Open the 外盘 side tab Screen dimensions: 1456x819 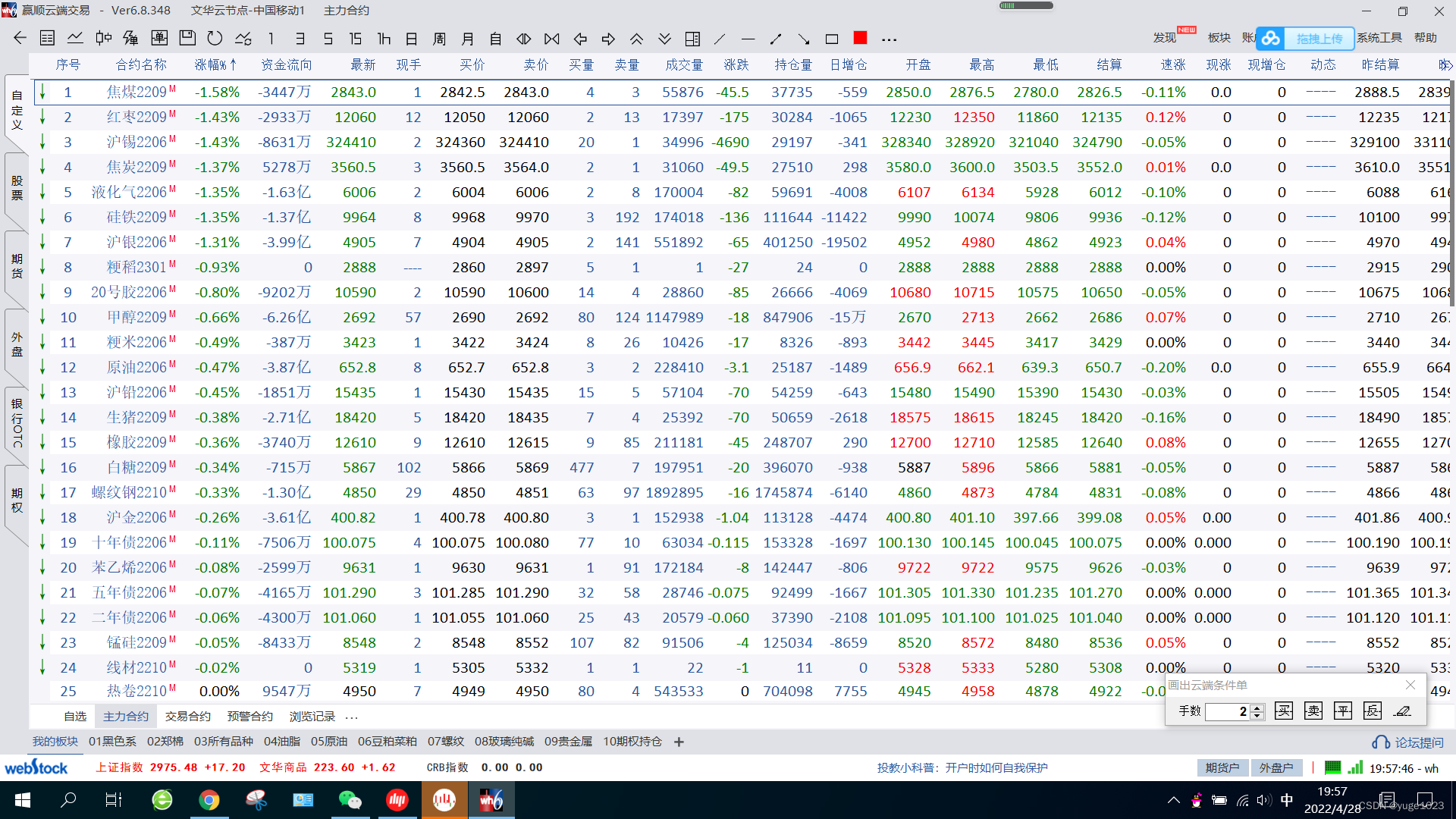[17, 344]
